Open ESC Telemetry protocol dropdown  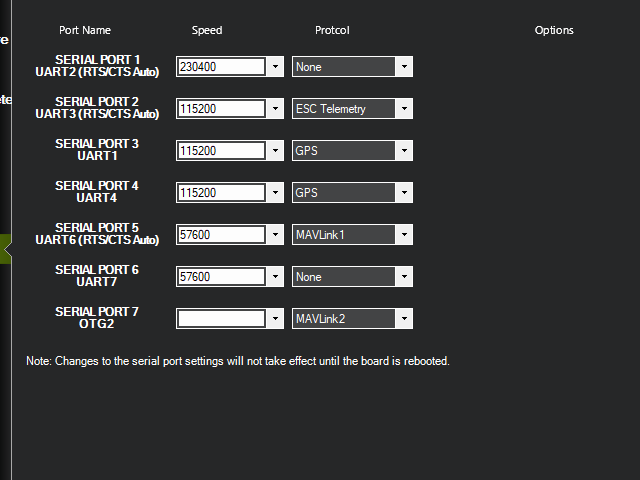(352, 109)
